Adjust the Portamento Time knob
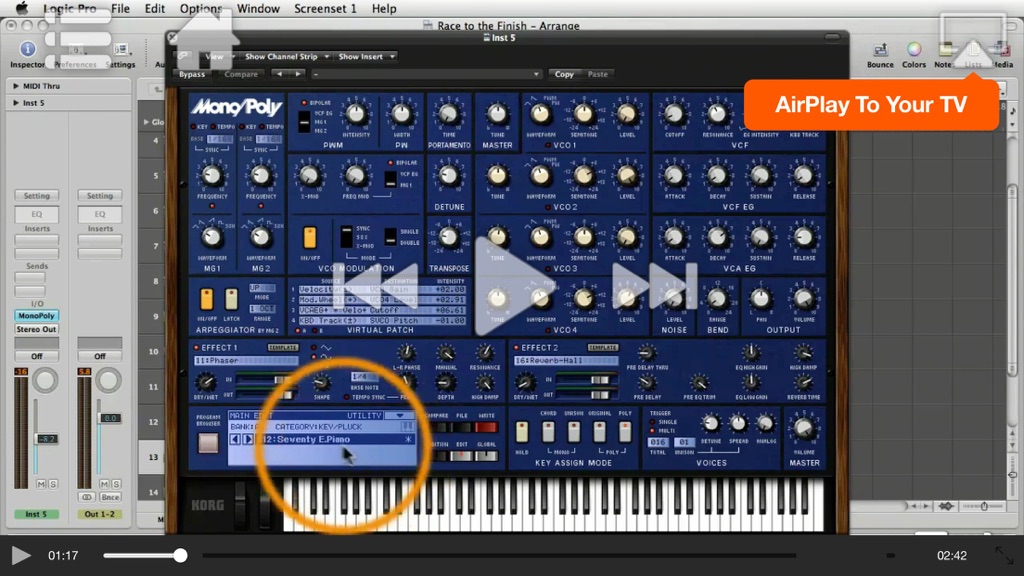 tap(449, 115)
